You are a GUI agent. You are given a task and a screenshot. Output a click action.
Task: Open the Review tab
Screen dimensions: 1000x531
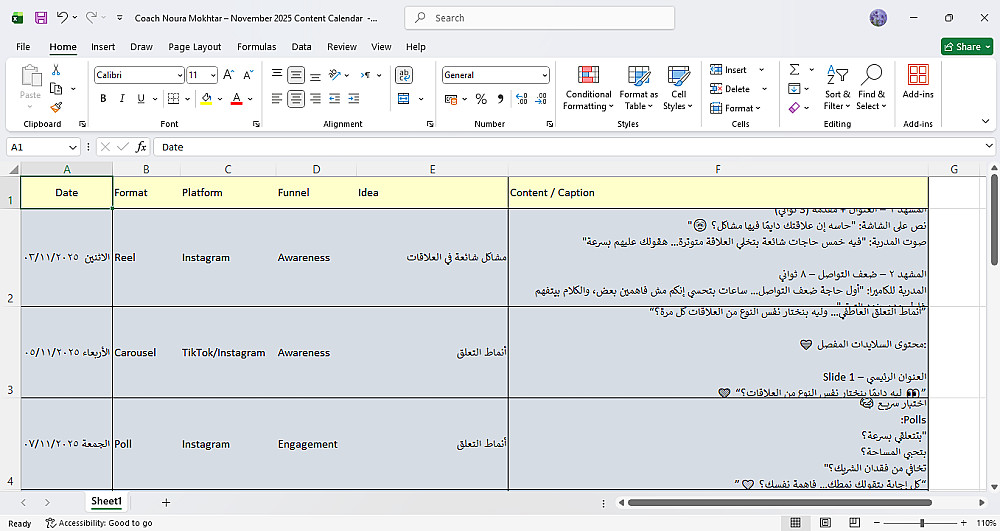(342, 47)
